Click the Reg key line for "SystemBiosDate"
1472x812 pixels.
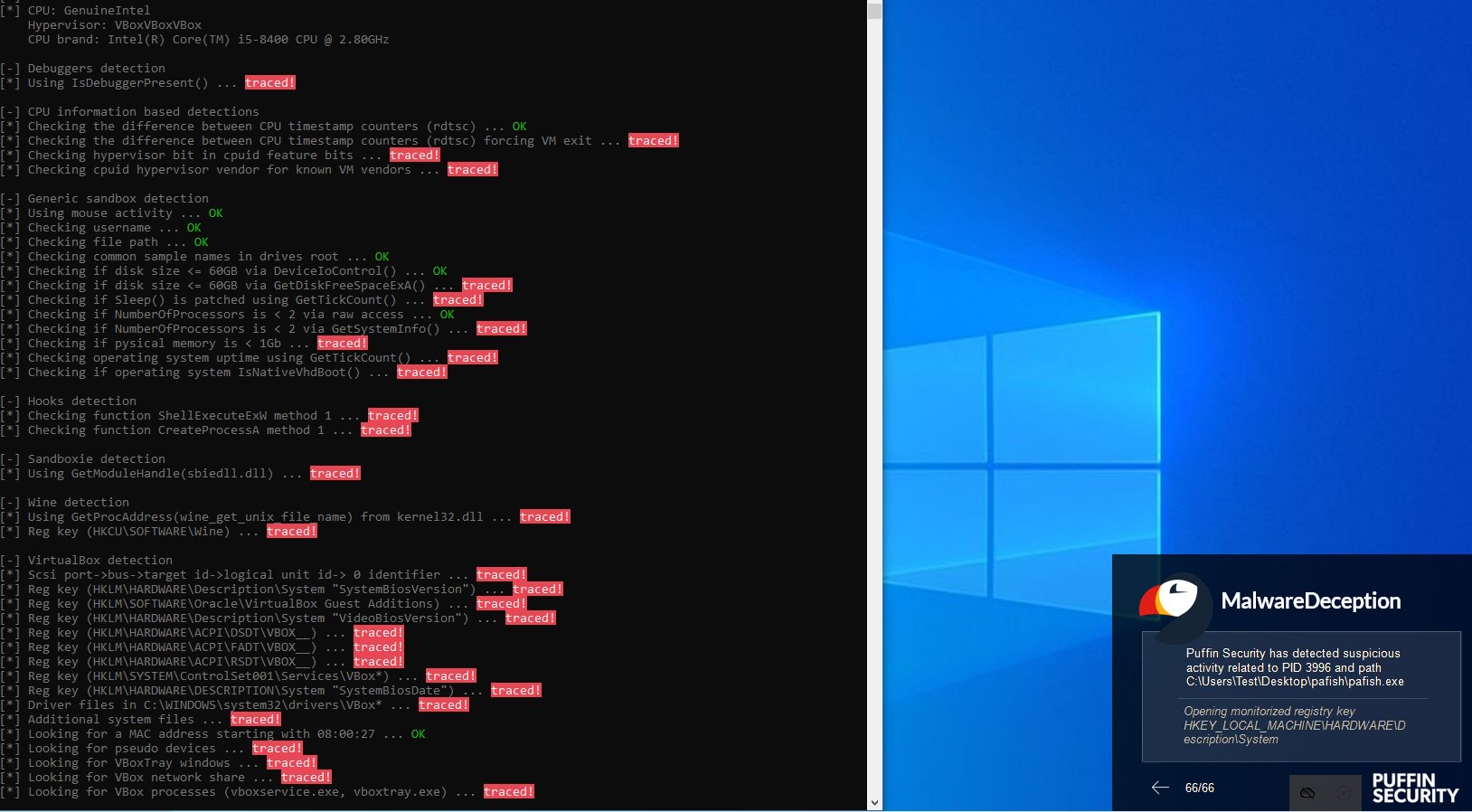[x=271, y=691]
